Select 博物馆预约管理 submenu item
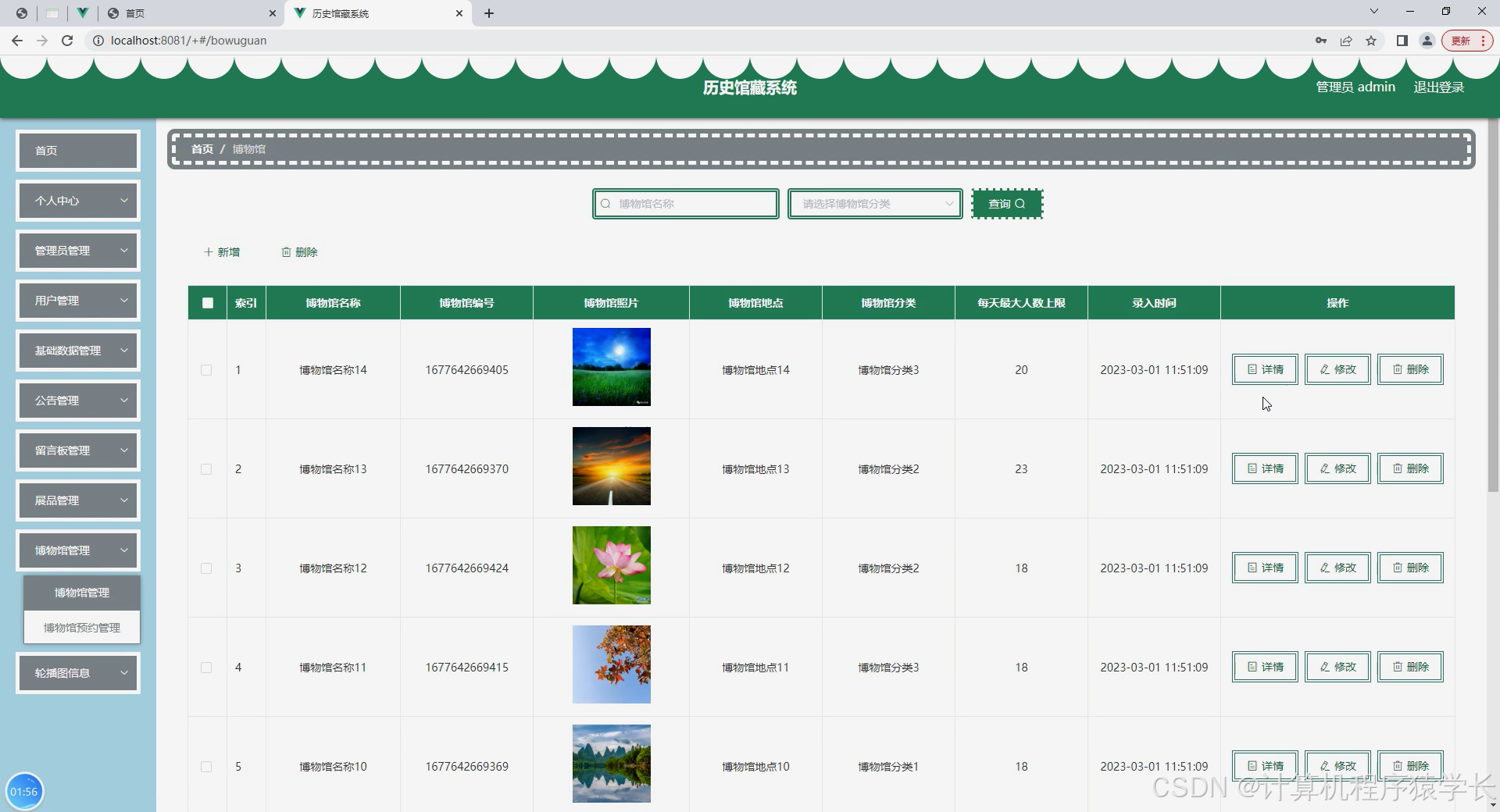This screenshot has width=1500, height=812. pos(82,628)
